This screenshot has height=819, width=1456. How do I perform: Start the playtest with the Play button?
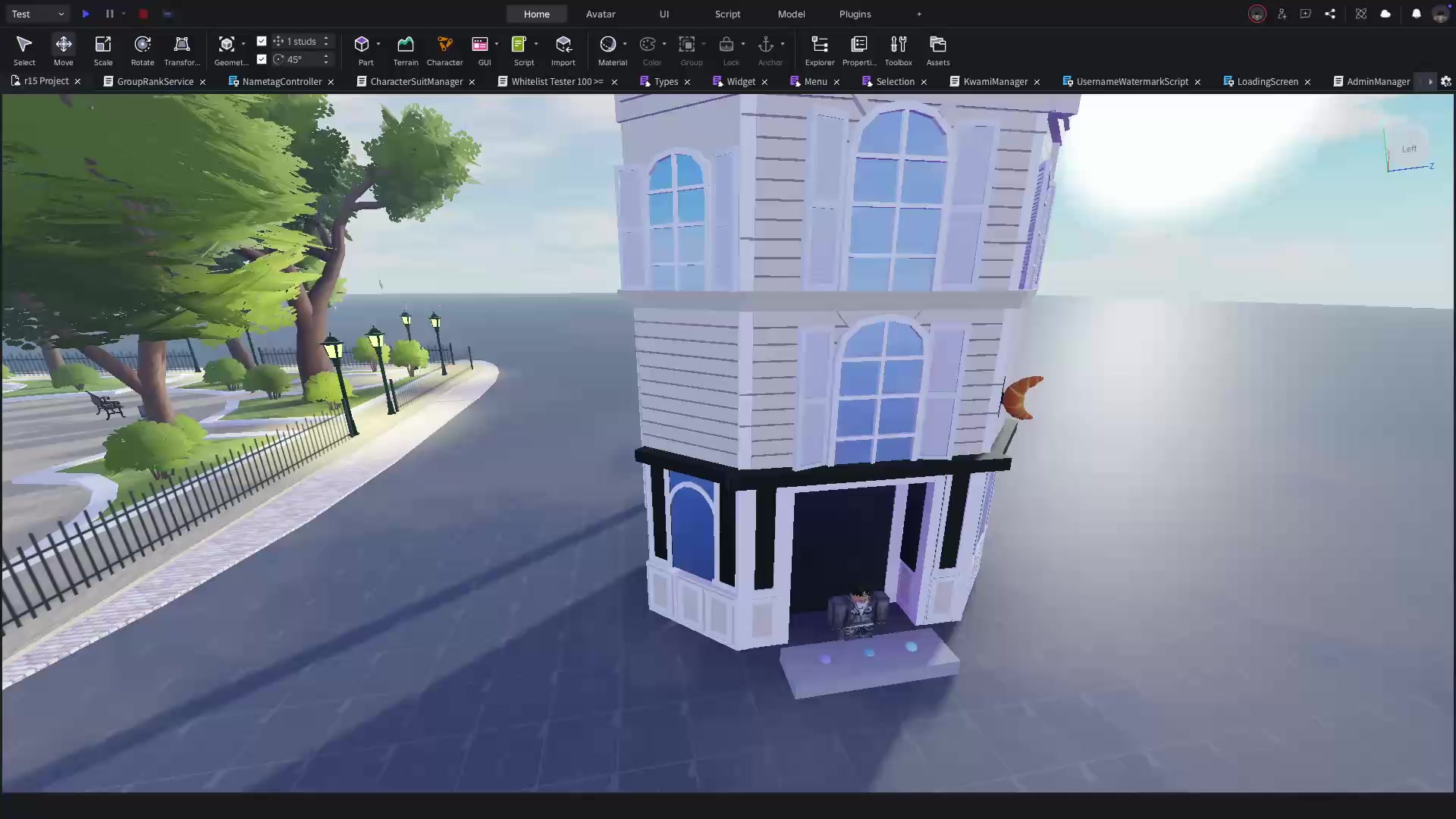pyautogui.click(x=86, y=14)
